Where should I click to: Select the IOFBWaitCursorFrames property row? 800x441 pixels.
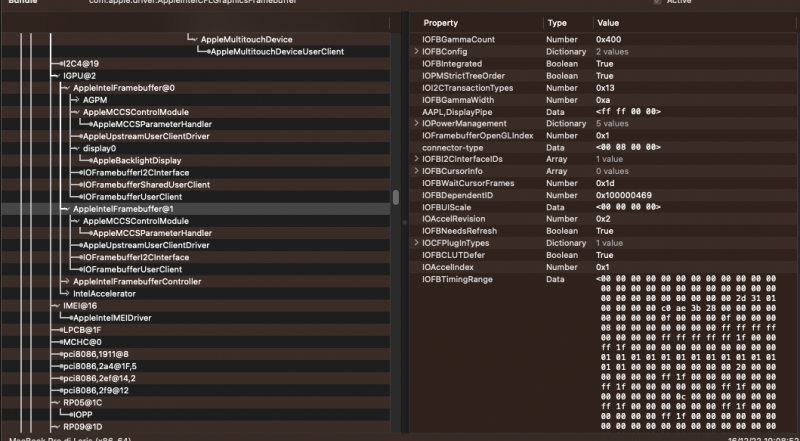604,183
